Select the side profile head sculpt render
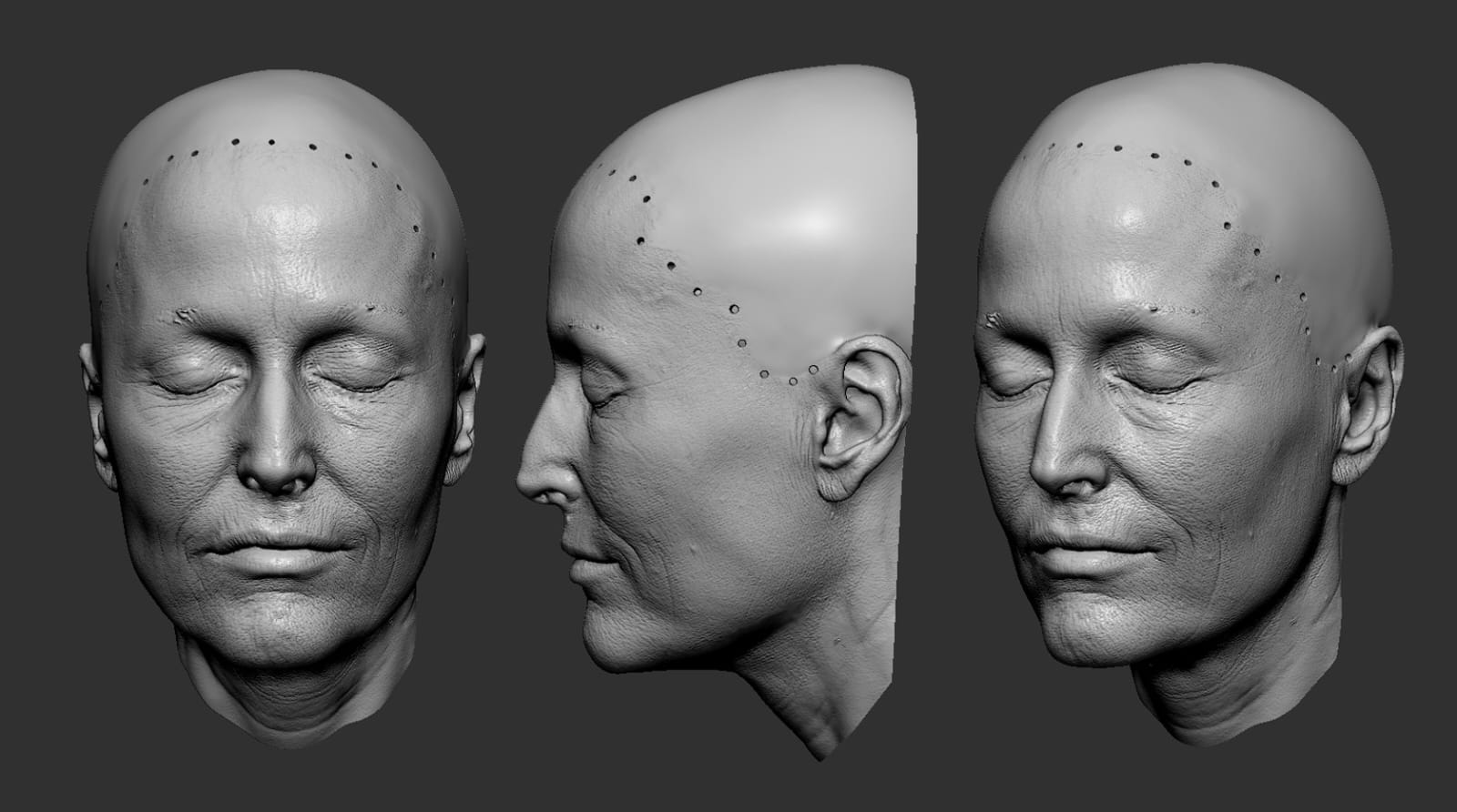This screenshot has width=1457, height=812. (715, 411)
